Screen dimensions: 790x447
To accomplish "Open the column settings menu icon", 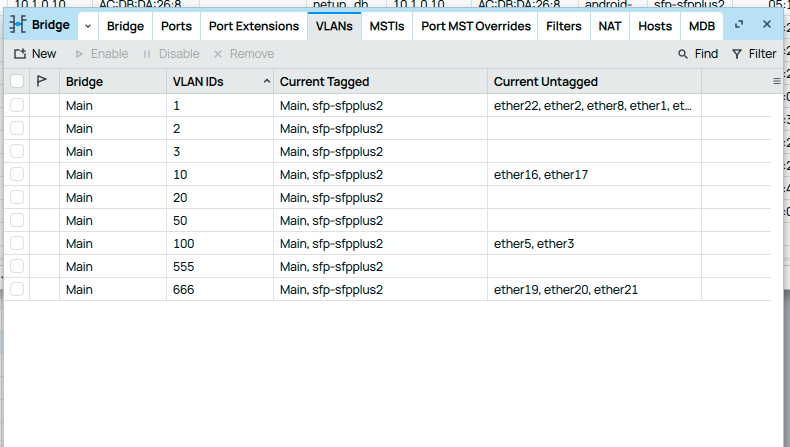I will coord(777,81).
